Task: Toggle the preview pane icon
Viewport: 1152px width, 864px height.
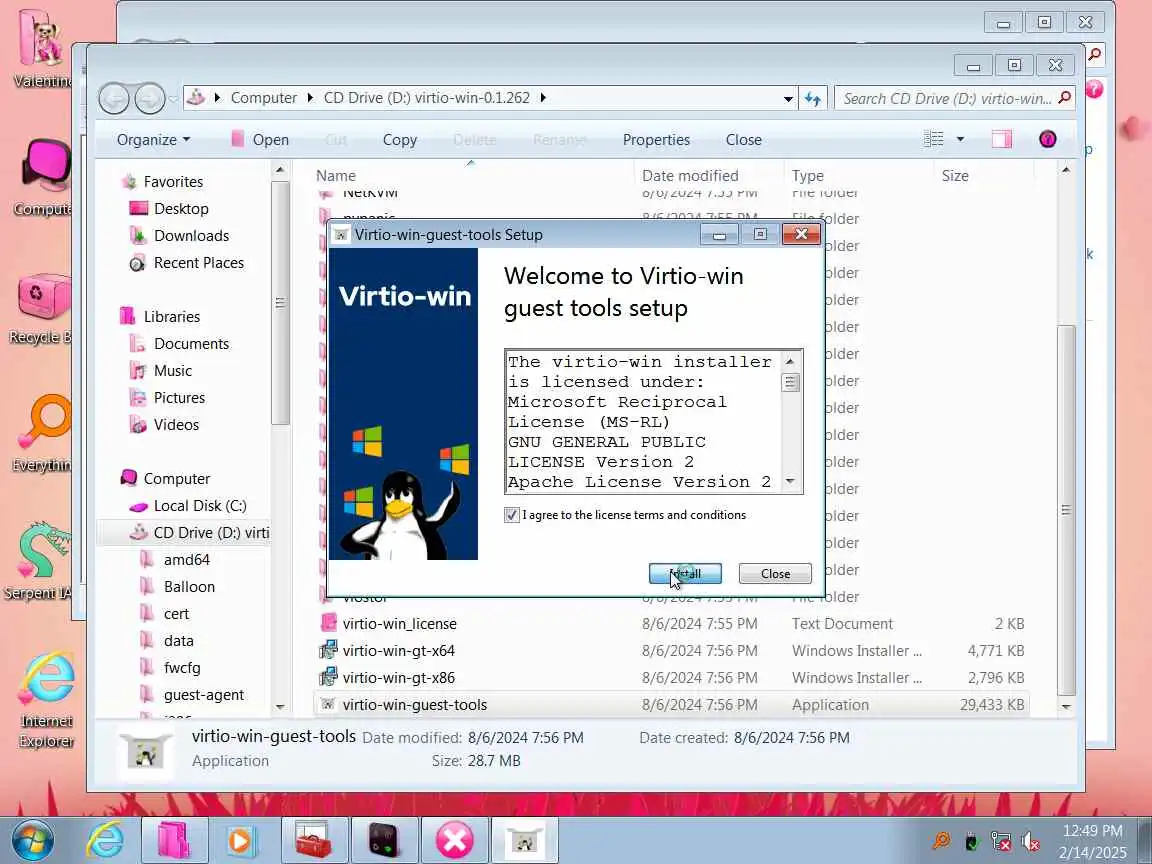Action: click(x=1002, y=139)
